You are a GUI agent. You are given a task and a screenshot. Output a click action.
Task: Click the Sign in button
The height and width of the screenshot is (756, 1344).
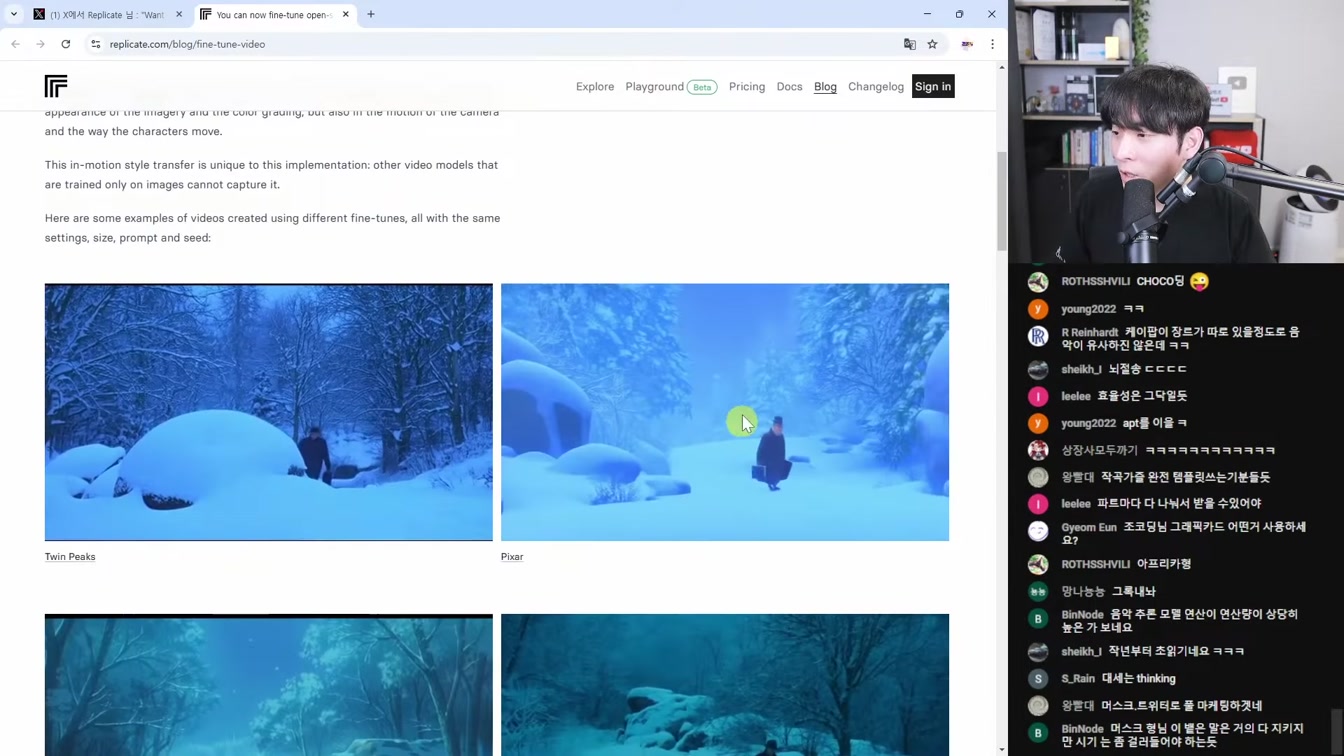933,86
